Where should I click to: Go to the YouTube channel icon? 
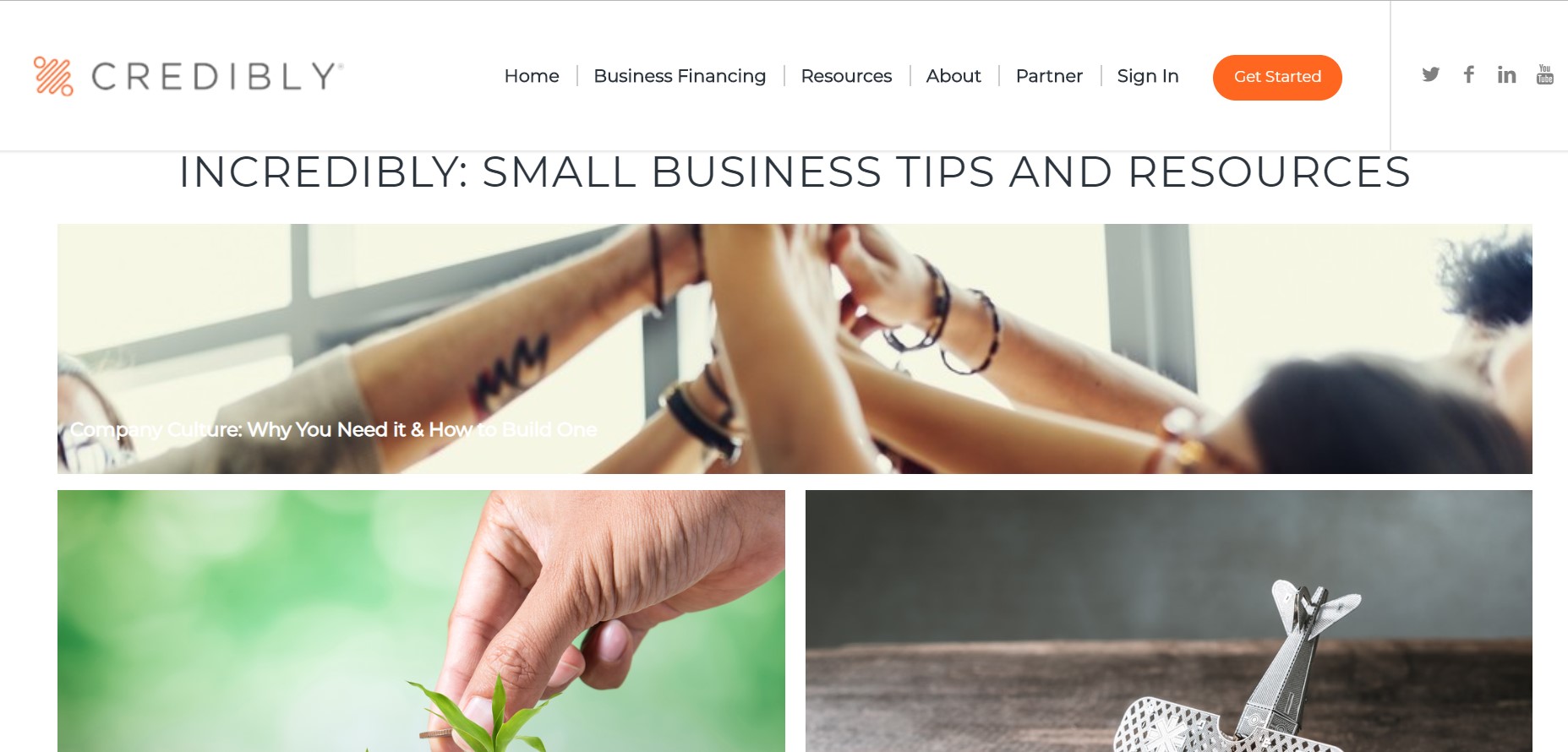(x=1544, y=74)
